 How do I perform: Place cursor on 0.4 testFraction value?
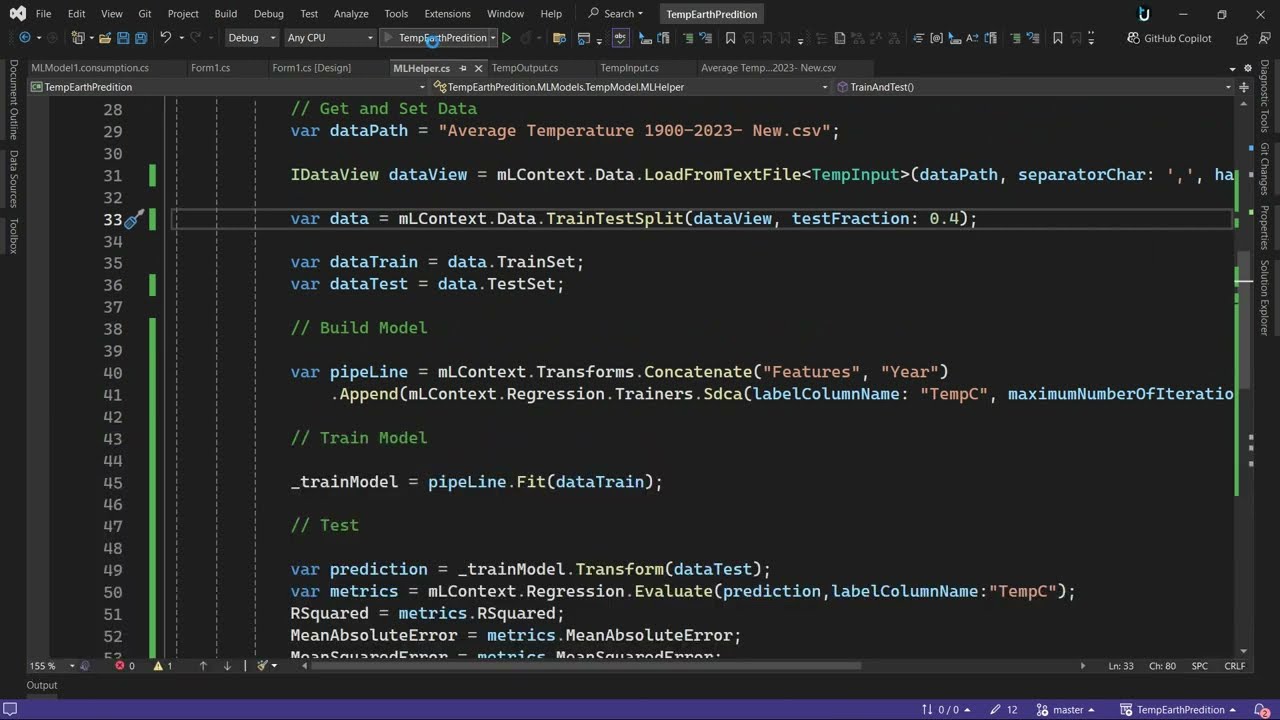tap(944, 218)
